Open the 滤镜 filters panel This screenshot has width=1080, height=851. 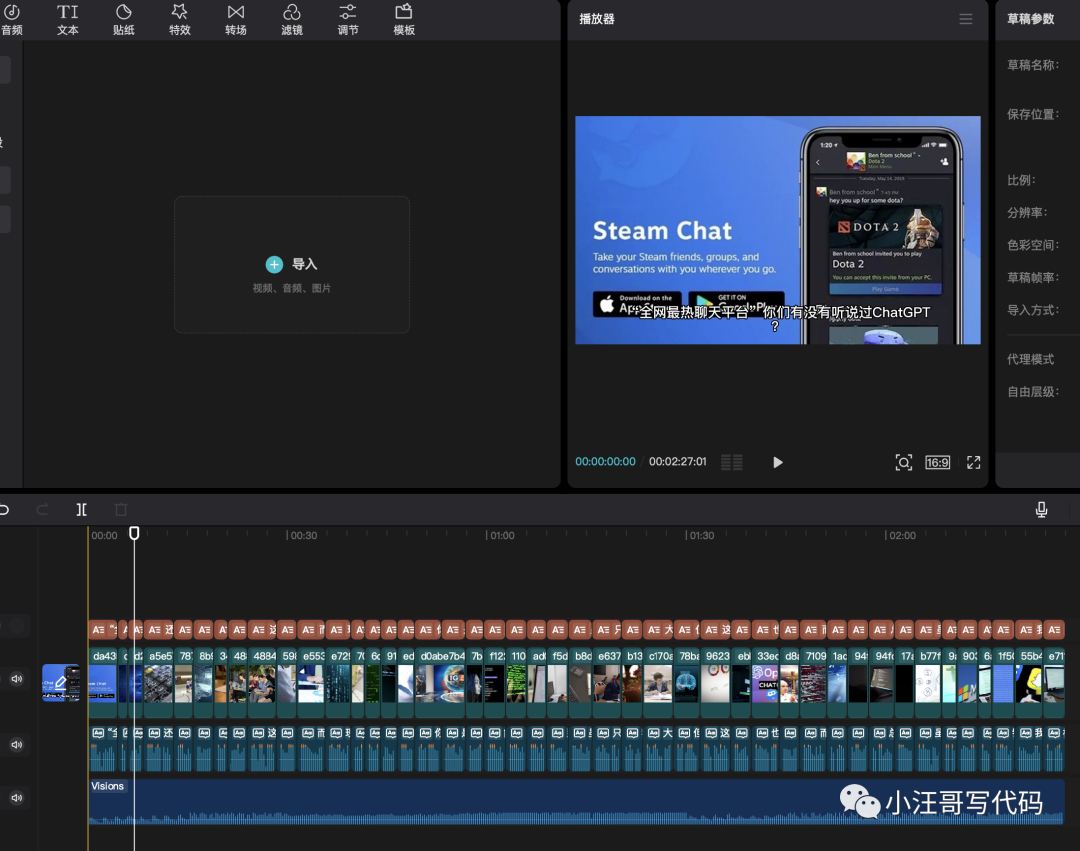click(x=292, y=19)
